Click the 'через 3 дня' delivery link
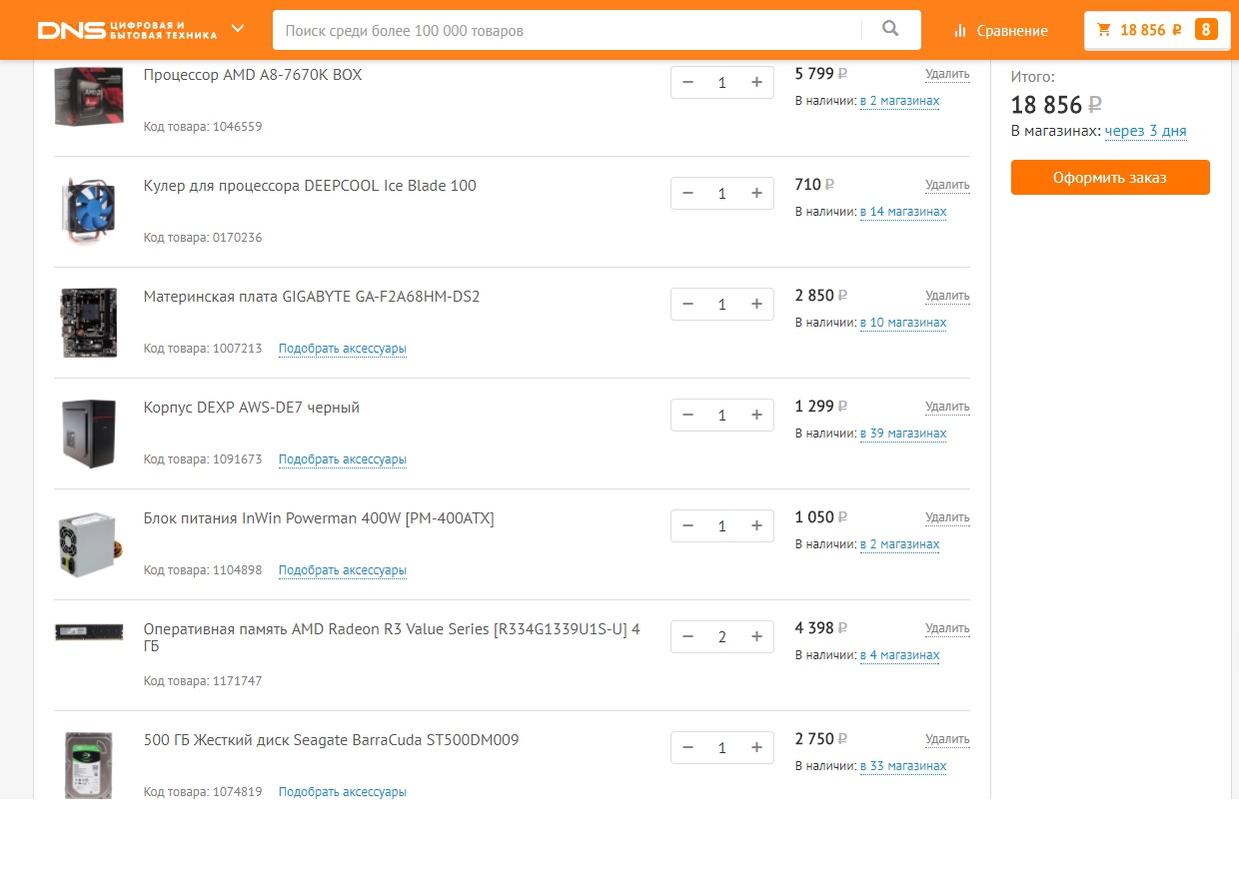 pyautogui.click(x=1146, y=131)
